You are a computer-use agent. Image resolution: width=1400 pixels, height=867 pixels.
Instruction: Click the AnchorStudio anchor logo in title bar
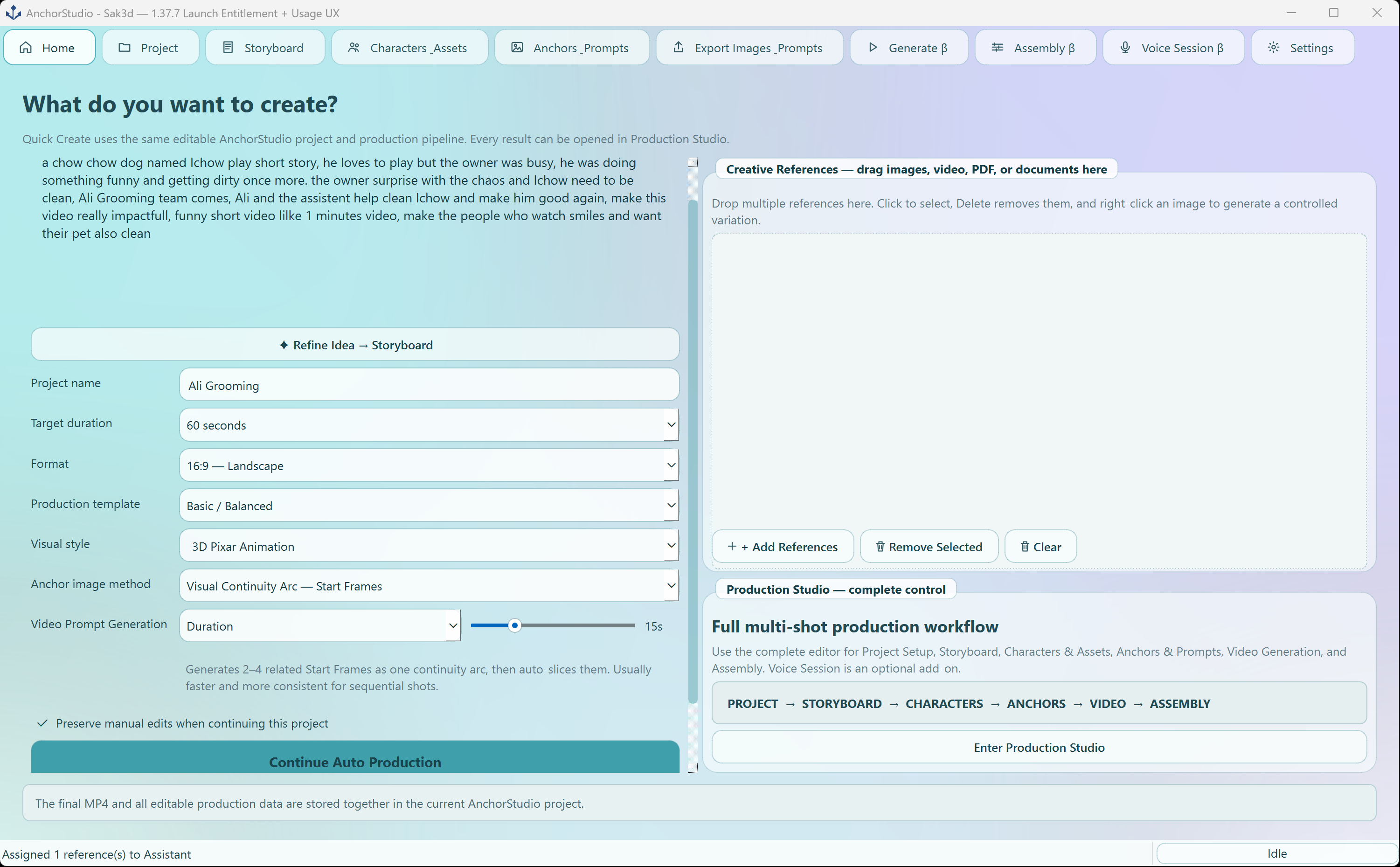(13, 13)
